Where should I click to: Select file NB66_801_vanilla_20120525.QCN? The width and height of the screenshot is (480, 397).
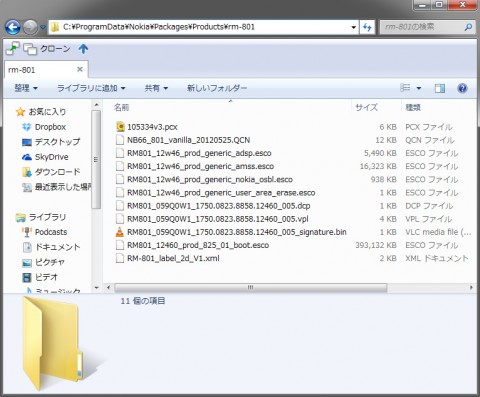tap(189, 140)
